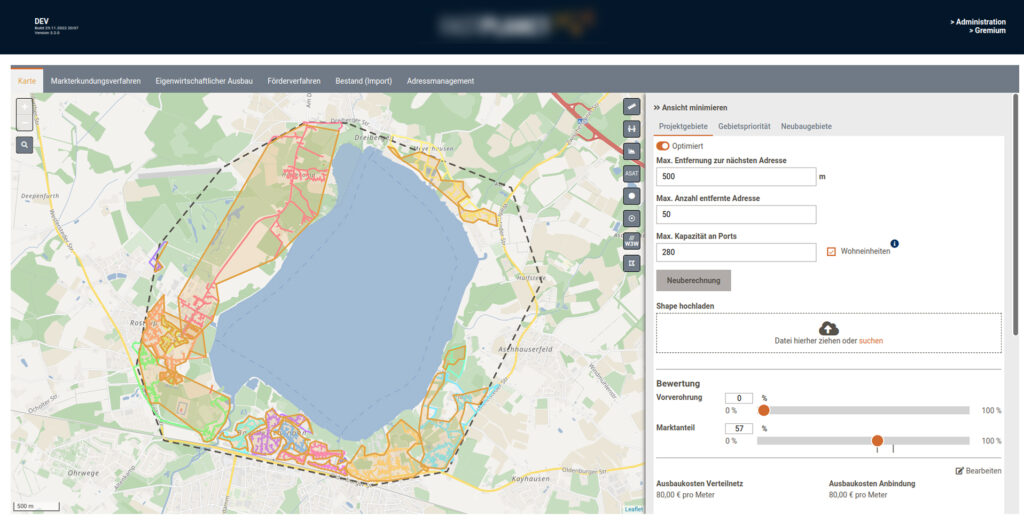Click the Marktanteil slider handle

coord(877,441)
